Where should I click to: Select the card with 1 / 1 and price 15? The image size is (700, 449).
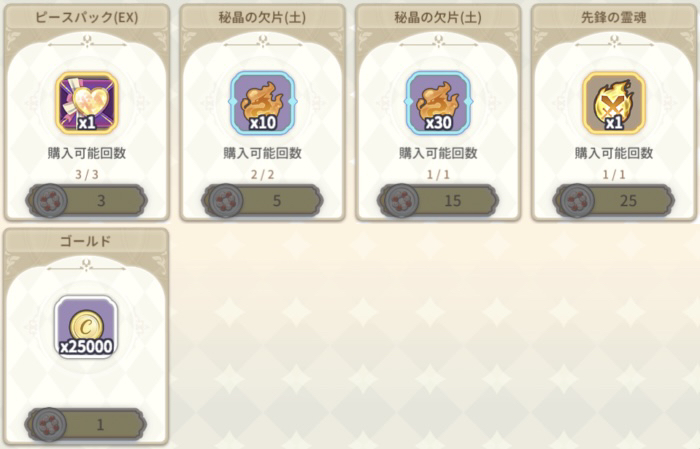[438, 112]
